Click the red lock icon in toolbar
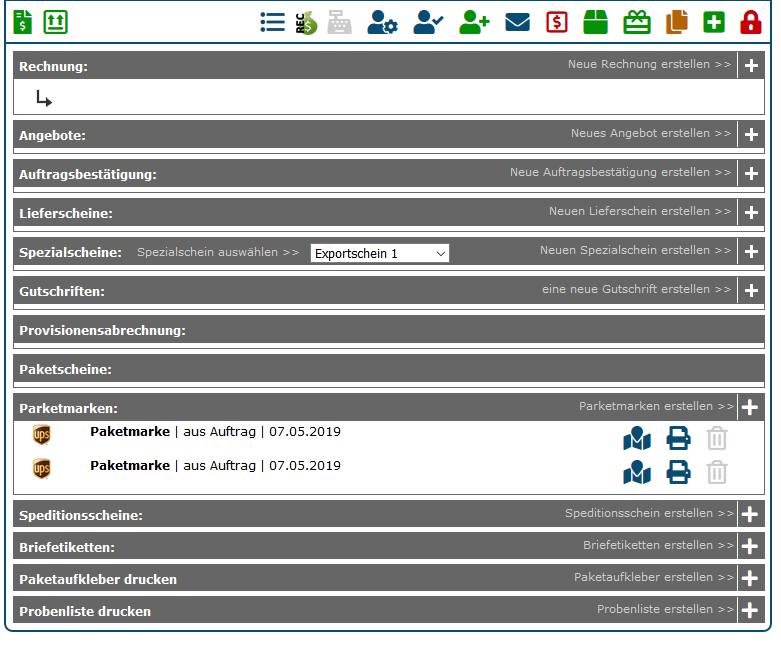The height and width of the screenshot is (647, 781). tap(750, 22)
